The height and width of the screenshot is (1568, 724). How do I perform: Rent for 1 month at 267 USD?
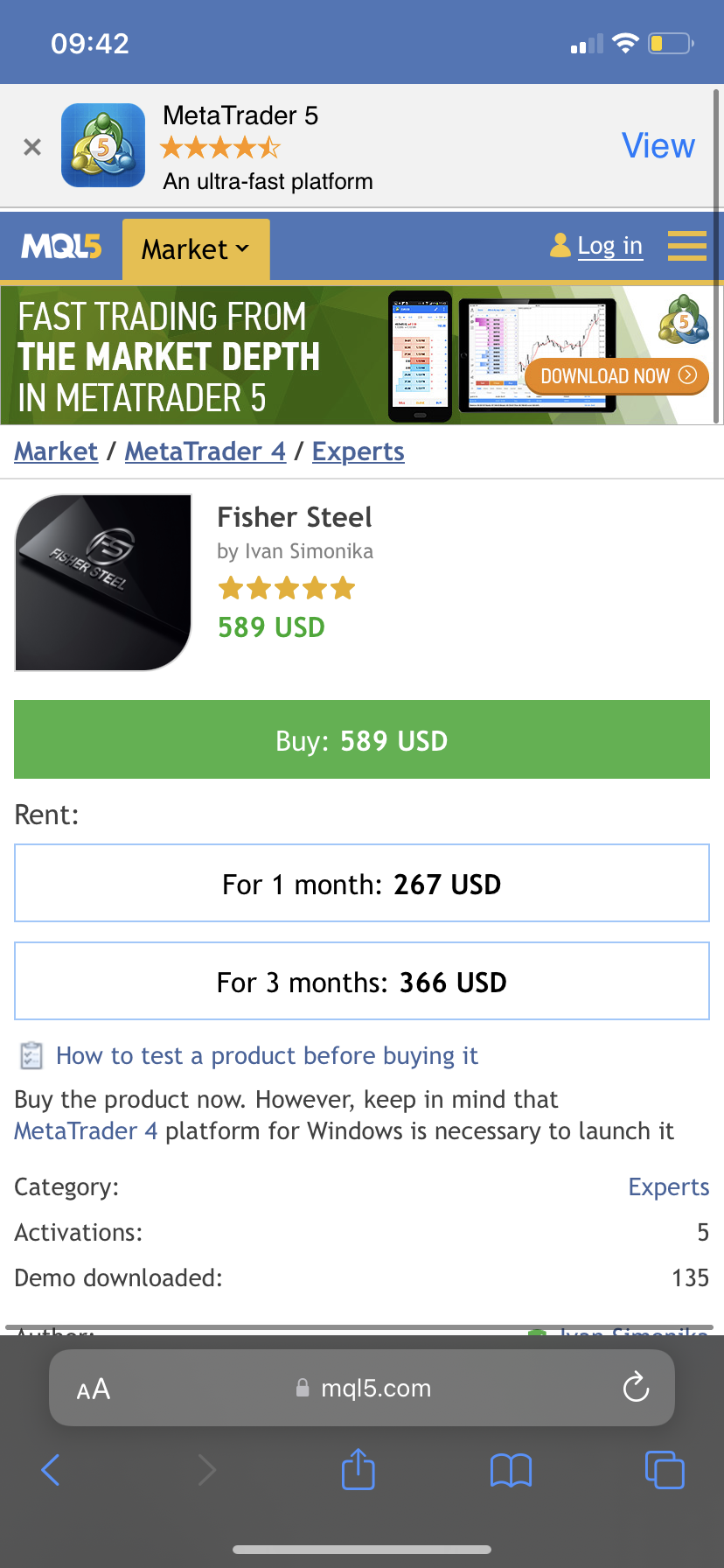click(362, 884)
